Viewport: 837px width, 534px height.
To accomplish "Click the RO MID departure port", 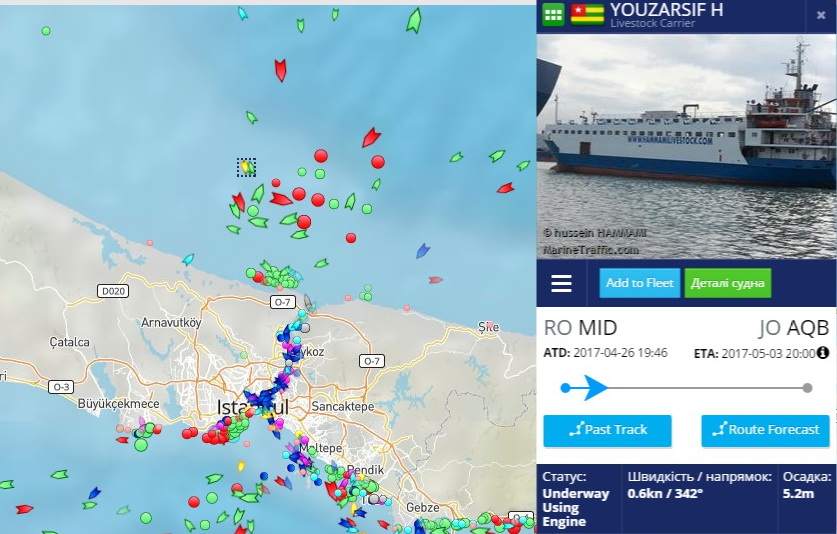I will click(x=580, y=327).
